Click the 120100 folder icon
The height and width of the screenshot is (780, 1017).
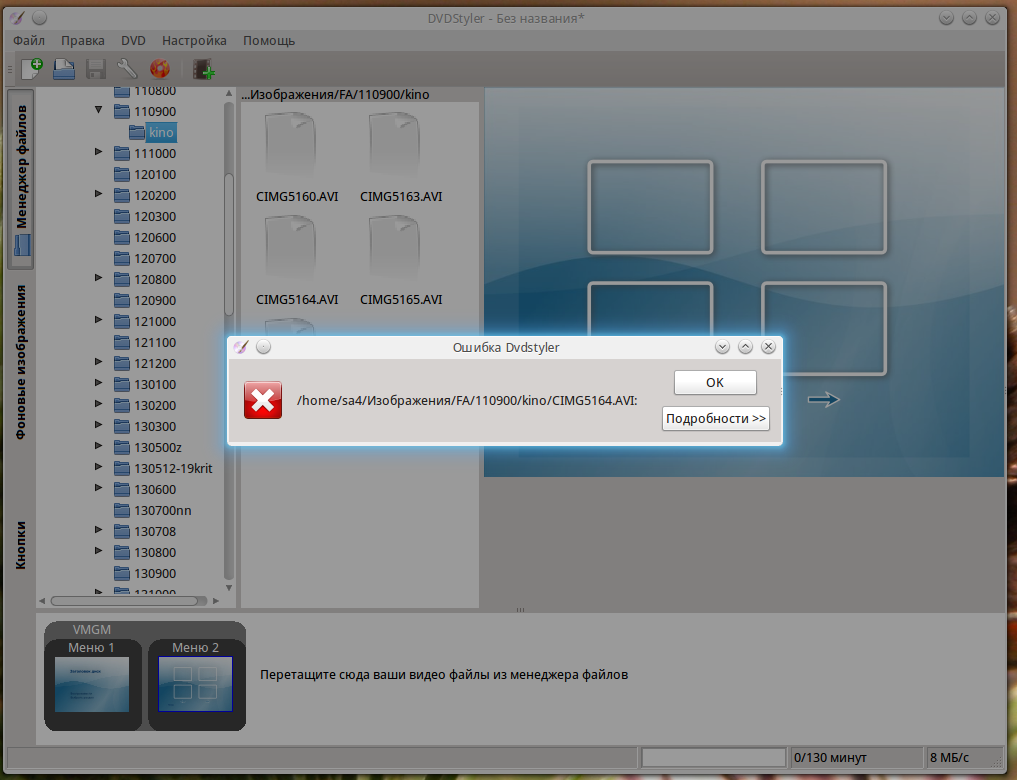[x=122, y=174]
